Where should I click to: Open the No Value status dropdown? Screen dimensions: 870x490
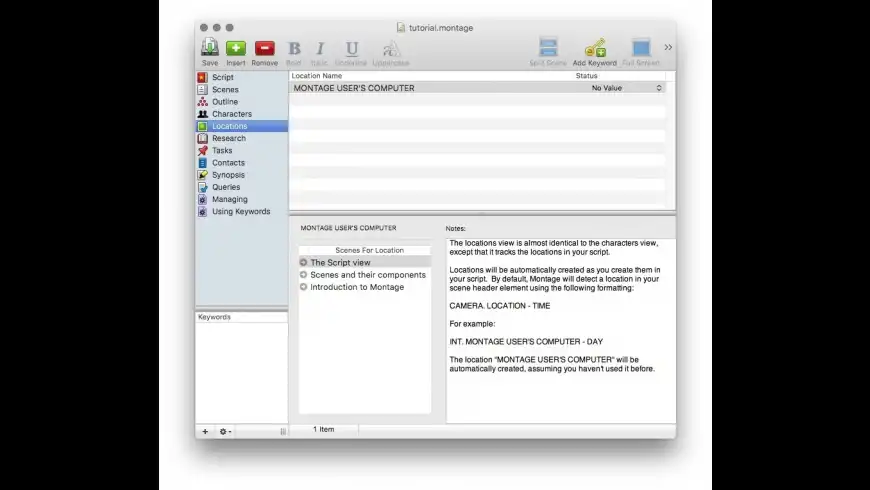coord(626,88)
